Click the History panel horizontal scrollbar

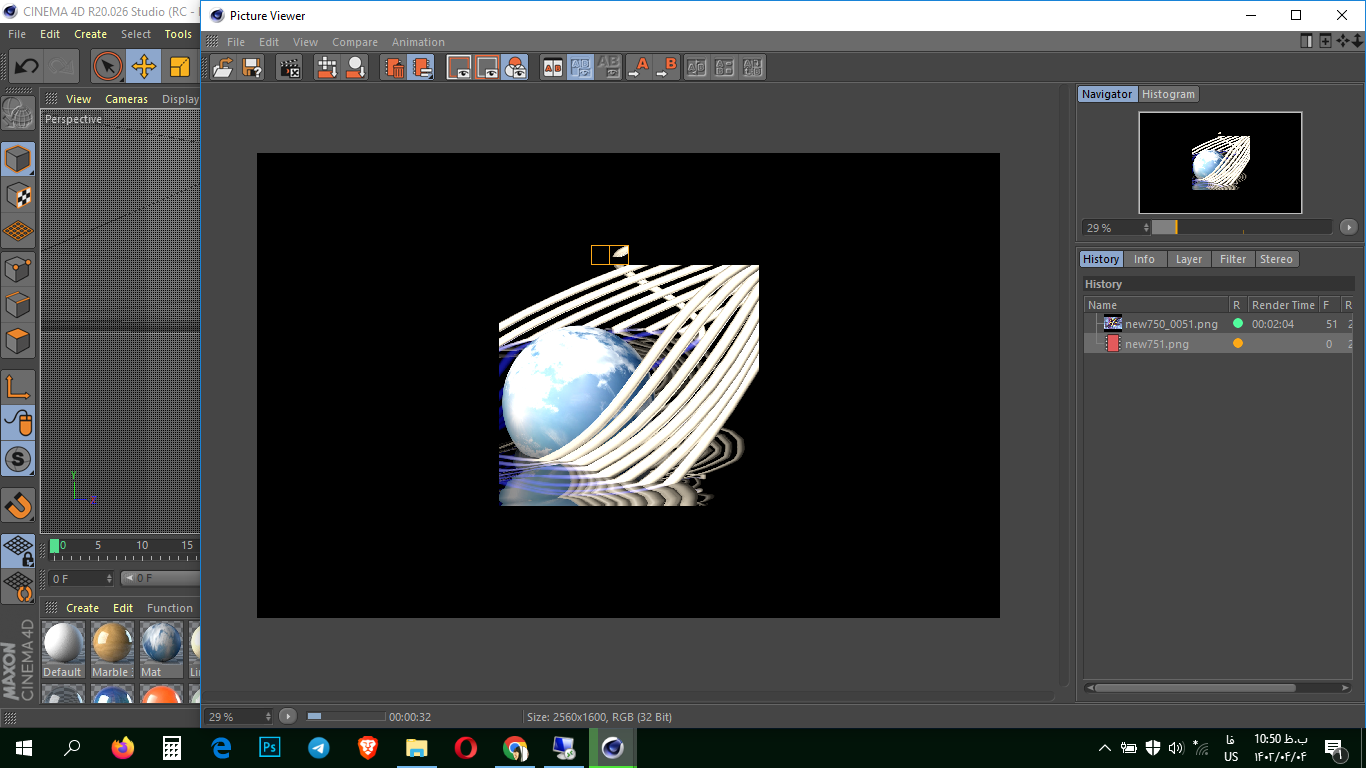(1195, 688)
